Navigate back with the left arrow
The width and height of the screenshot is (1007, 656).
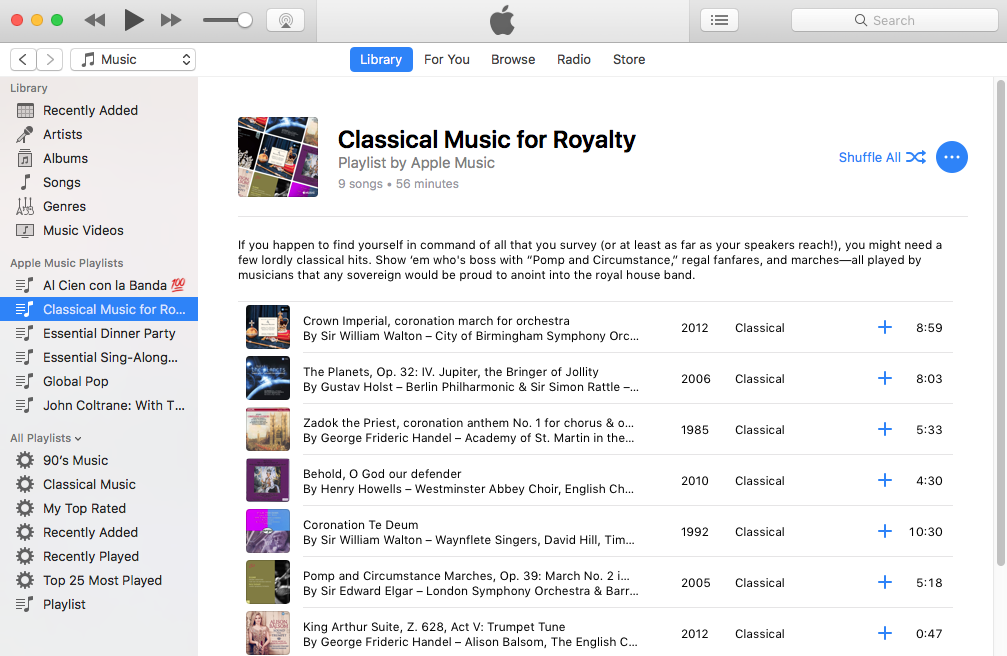[x=23, y=60]
